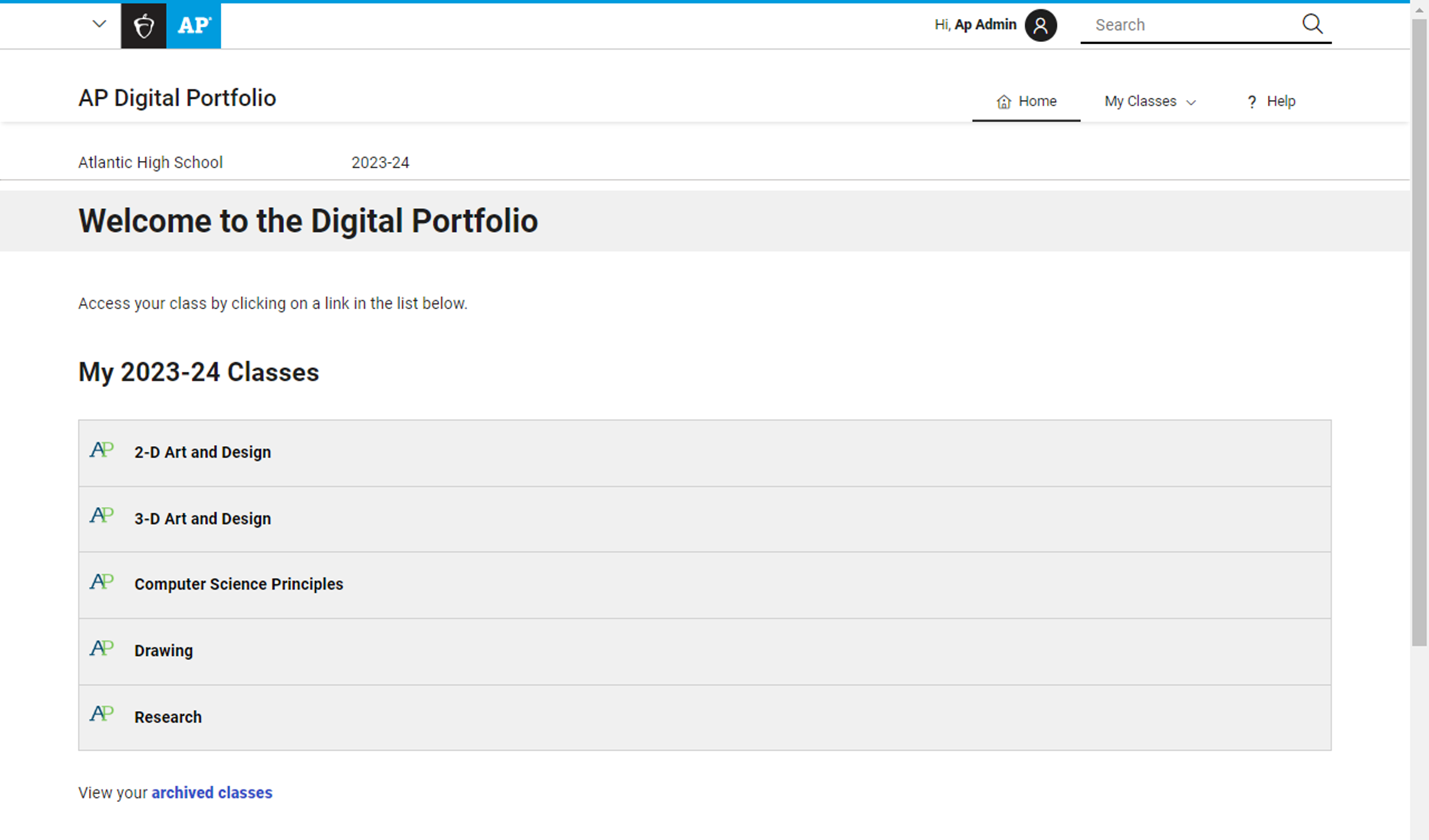Open the 3-D Art and Design class
1429x840 pixels.
point(203,518)
